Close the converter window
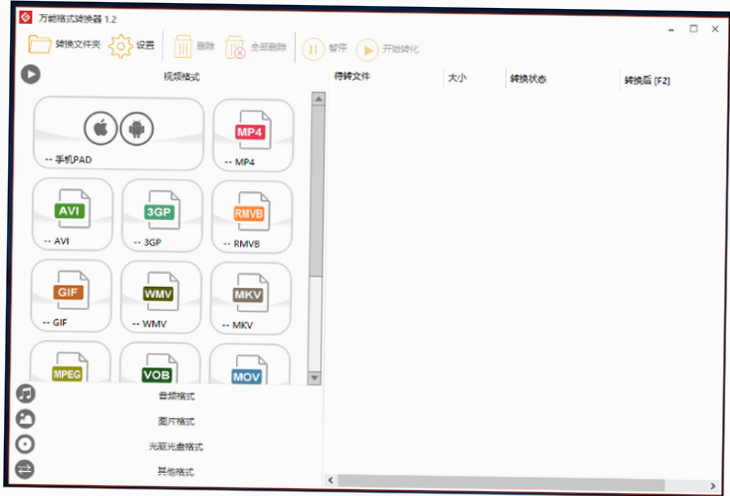The width and height of the screenshot is (730, 496). tap(716, 29)
